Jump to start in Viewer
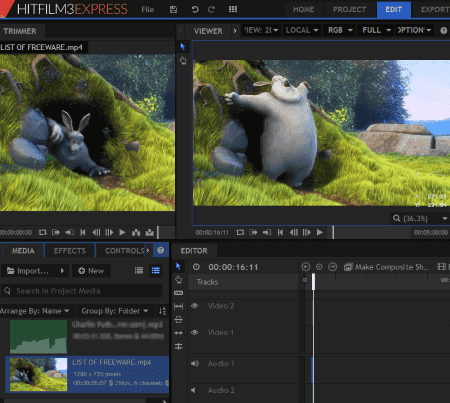 pyautogui.click(x=280, y=232)
